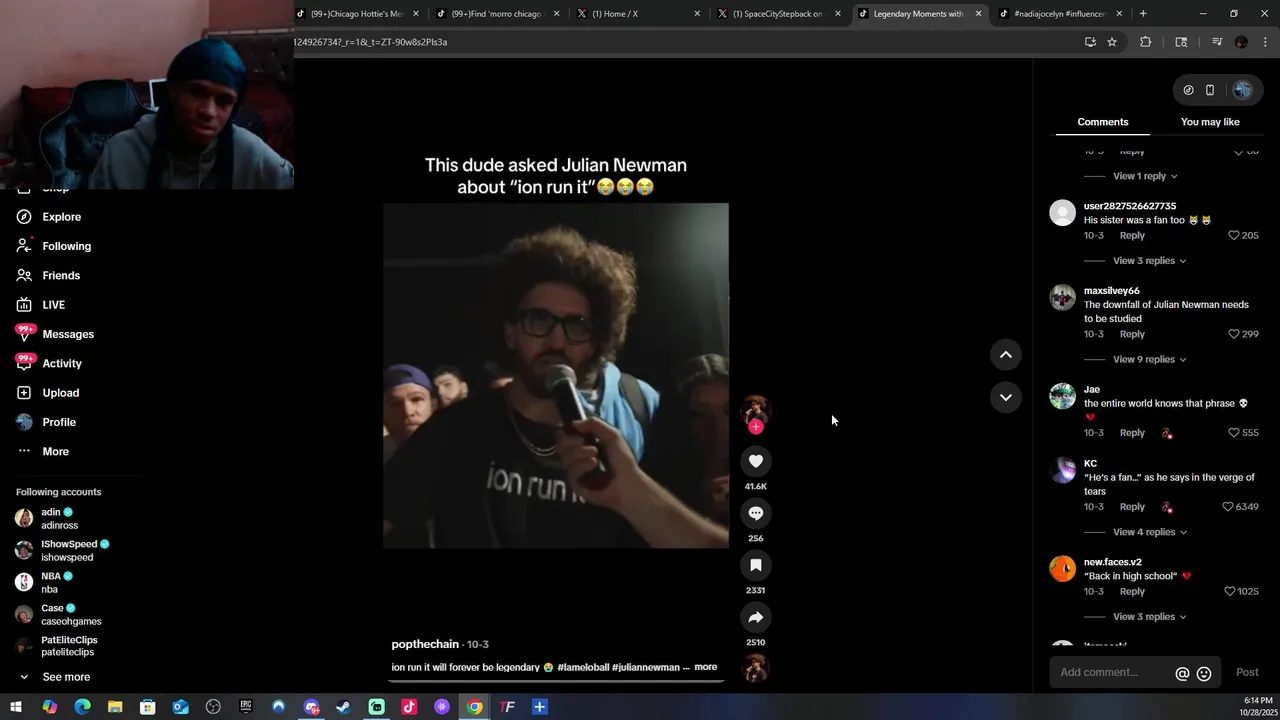This screenshot has height=720, width=1280.
Task: Like user2827526627735's comment
Action: click(1233, 235)
